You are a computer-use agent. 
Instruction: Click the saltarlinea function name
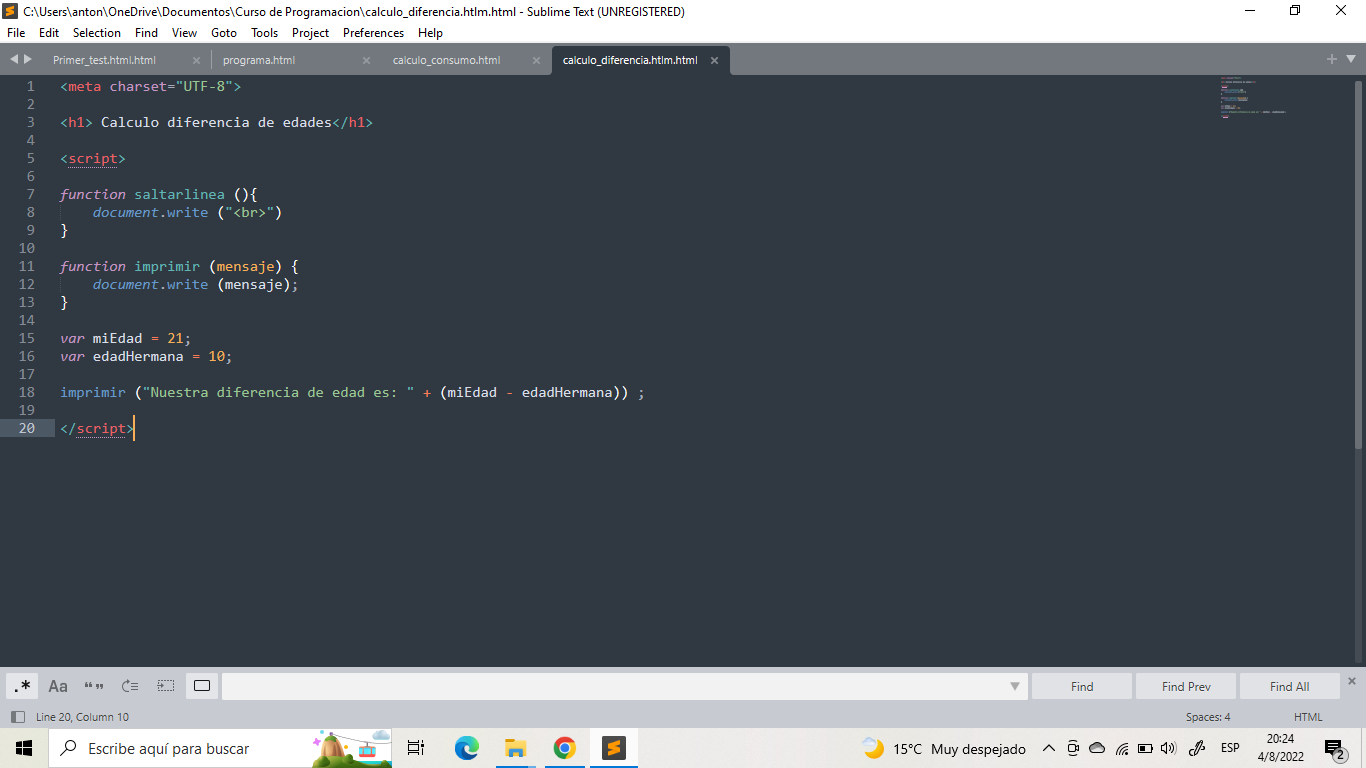pyautogui.click(x=180, y=194)
